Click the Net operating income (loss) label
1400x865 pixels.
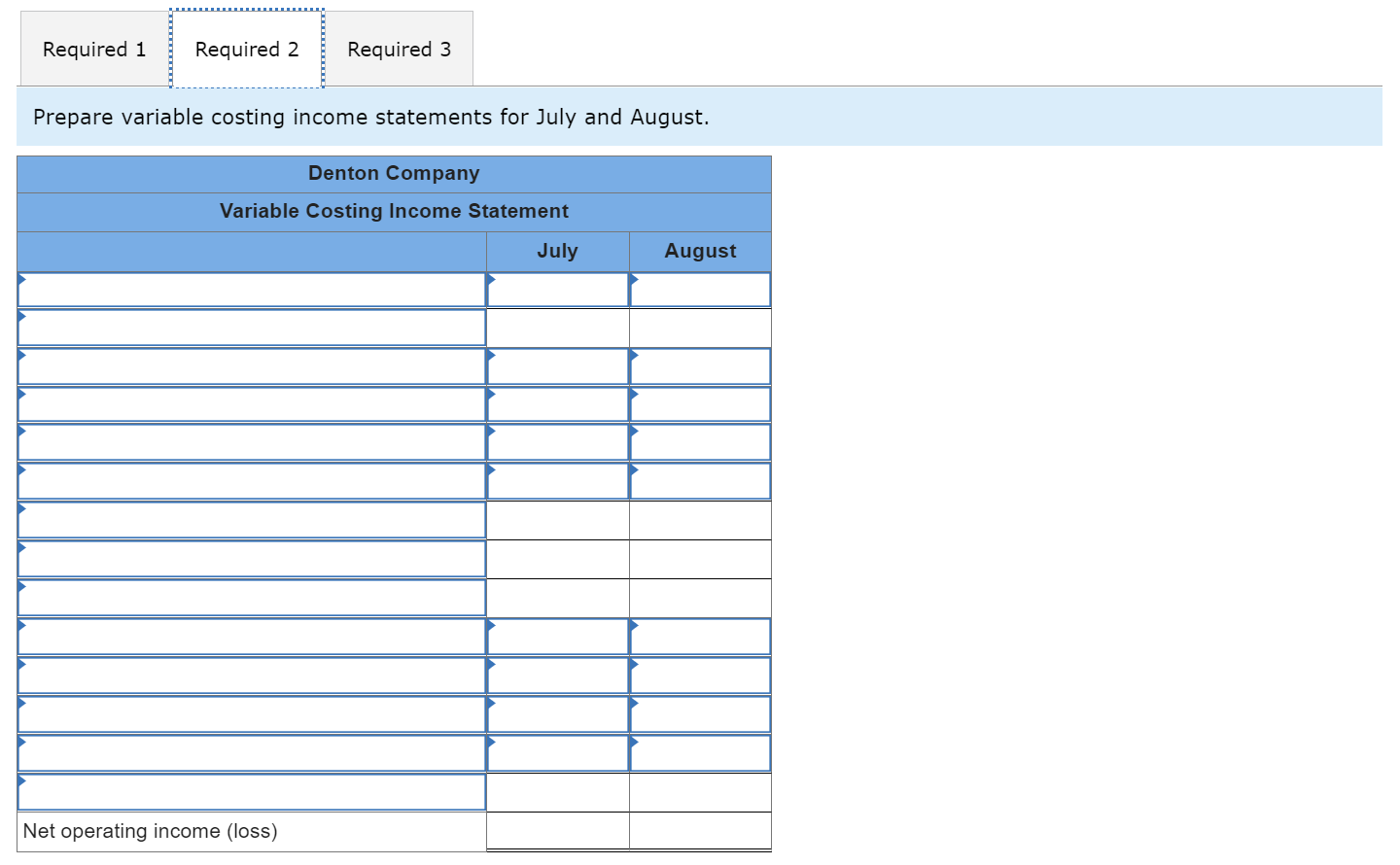pyautogui.click(x=151, y=831)
